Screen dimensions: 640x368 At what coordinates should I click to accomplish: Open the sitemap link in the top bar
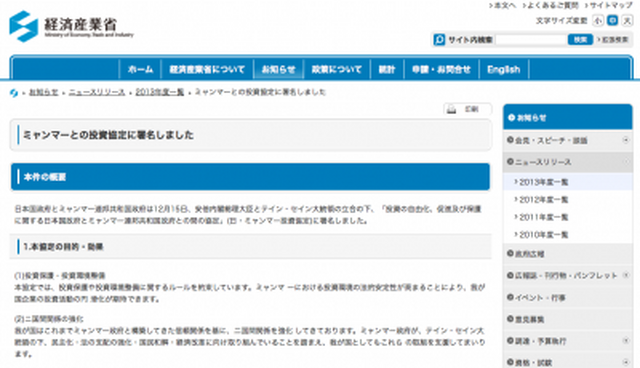pos(608,5)
